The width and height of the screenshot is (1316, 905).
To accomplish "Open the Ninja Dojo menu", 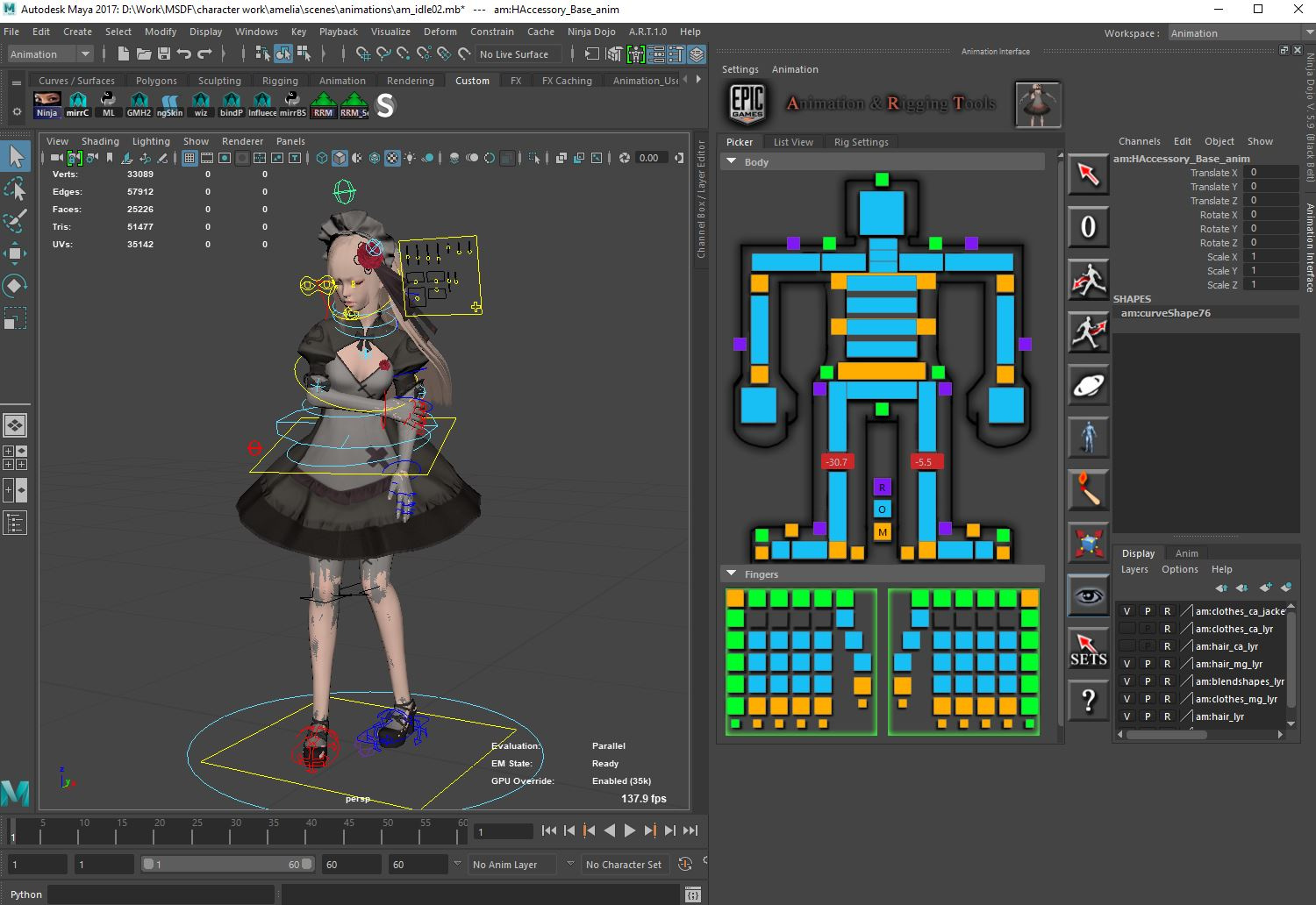I will point(591,32).
